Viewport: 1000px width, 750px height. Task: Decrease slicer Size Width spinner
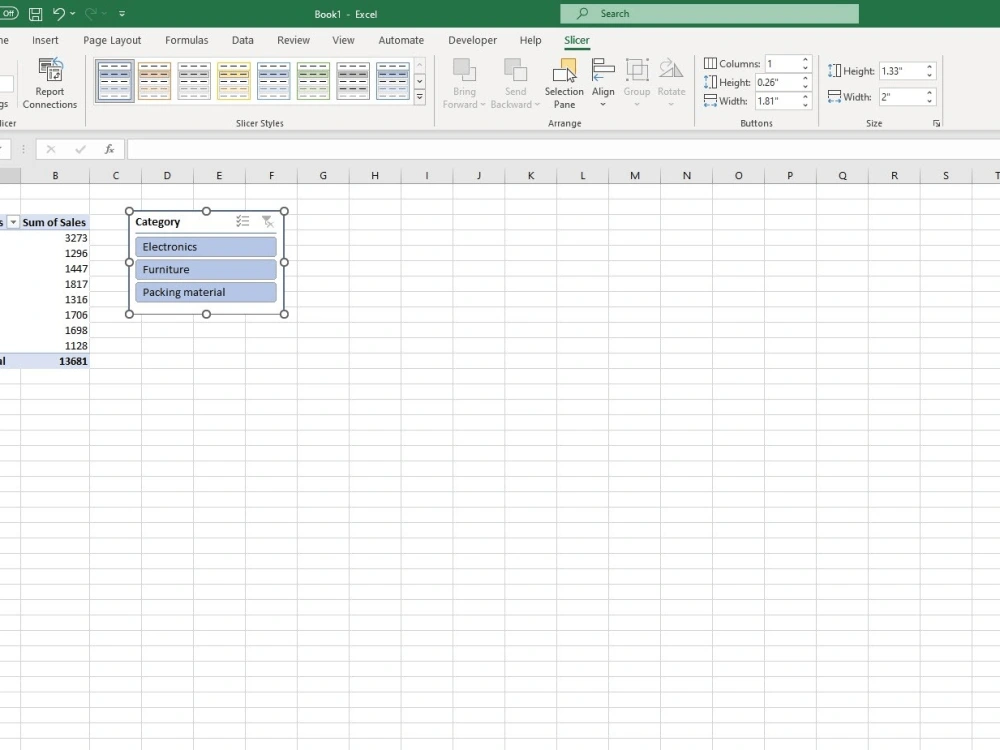pyautogui.click(x=930, y=101)
